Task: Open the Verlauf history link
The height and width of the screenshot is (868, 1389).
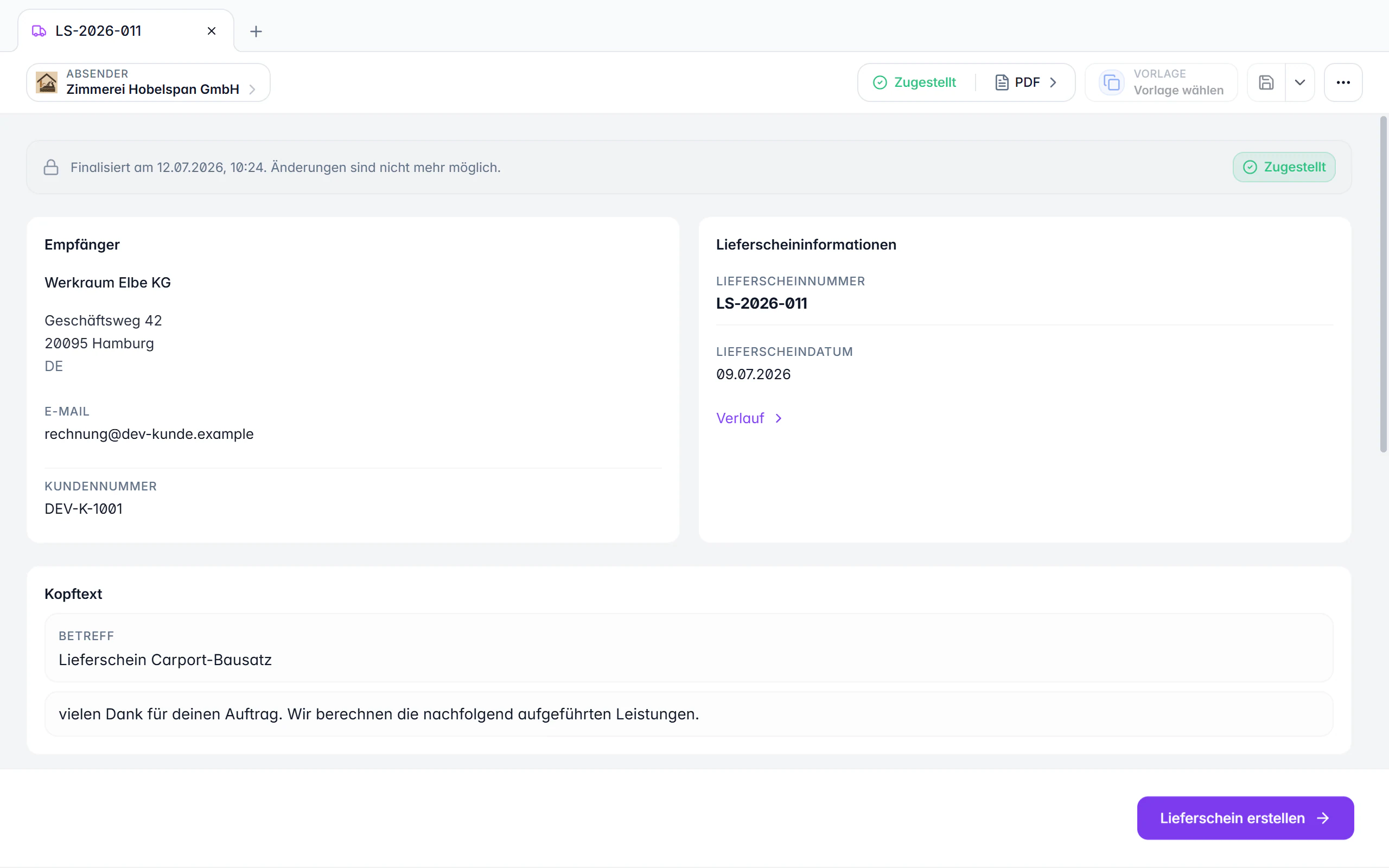Action: pos(749,418)
